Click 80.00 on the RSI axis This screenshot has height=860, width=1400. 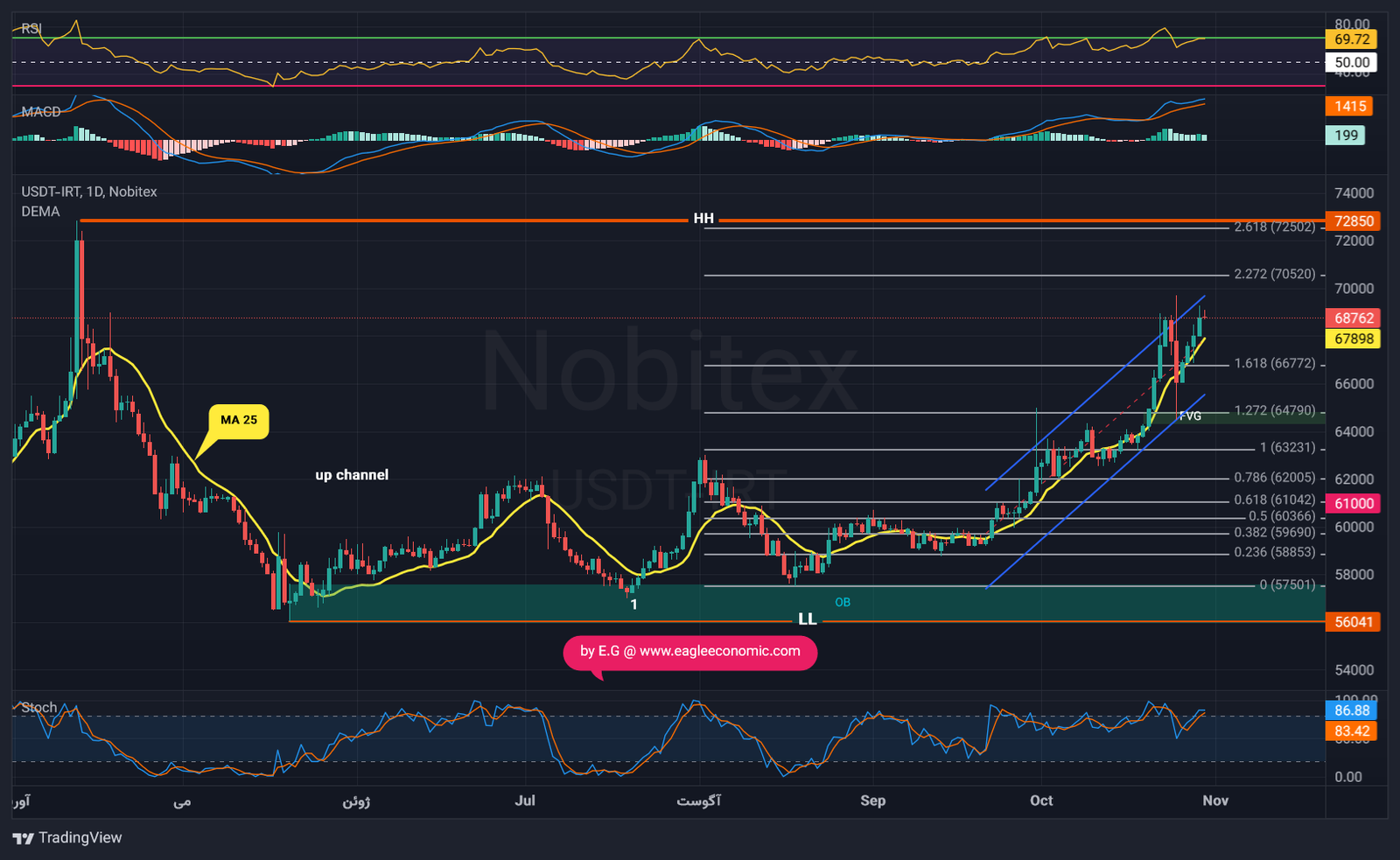coord(1352,24)
